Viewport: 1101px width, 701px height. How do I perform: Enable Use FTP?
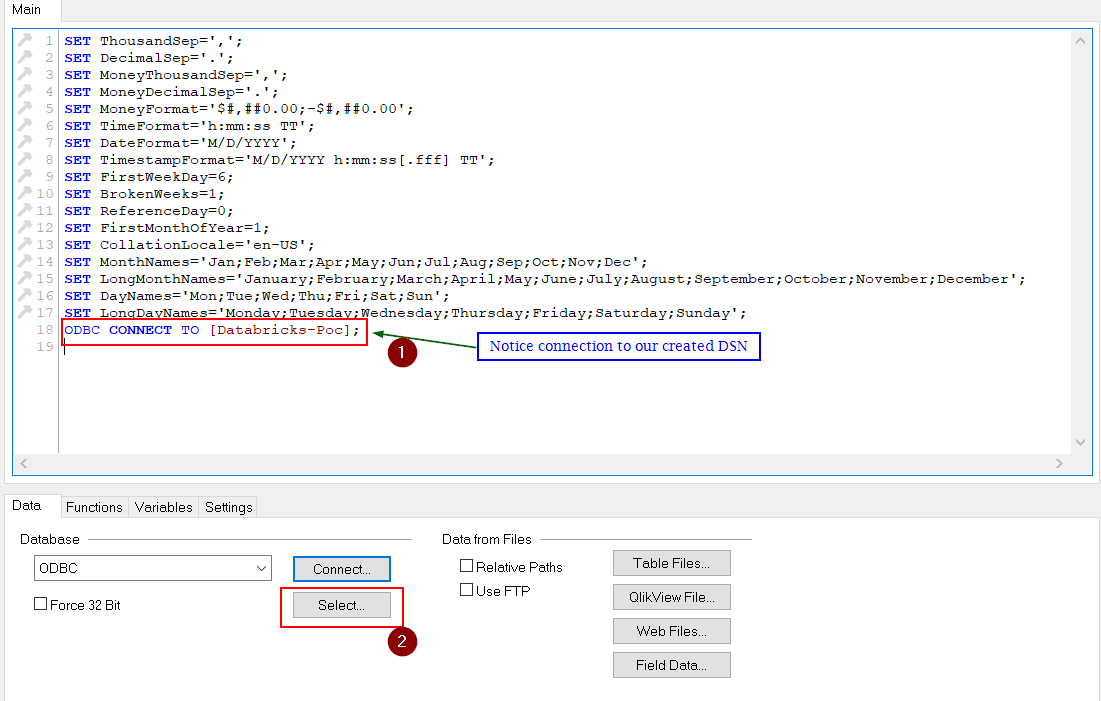pos(466,589)
